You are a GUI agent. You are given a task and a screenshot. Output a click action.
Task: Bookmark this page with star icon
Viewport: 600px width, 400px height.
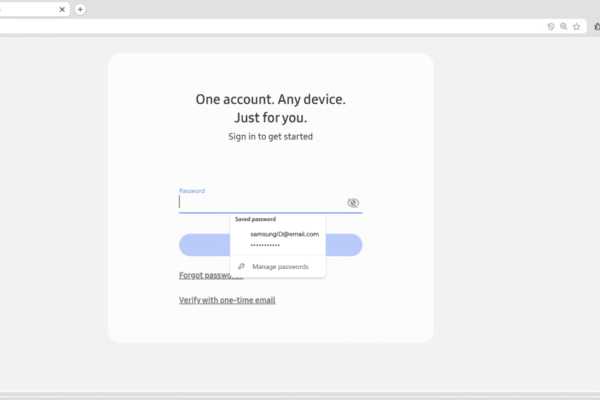[577, 27]
